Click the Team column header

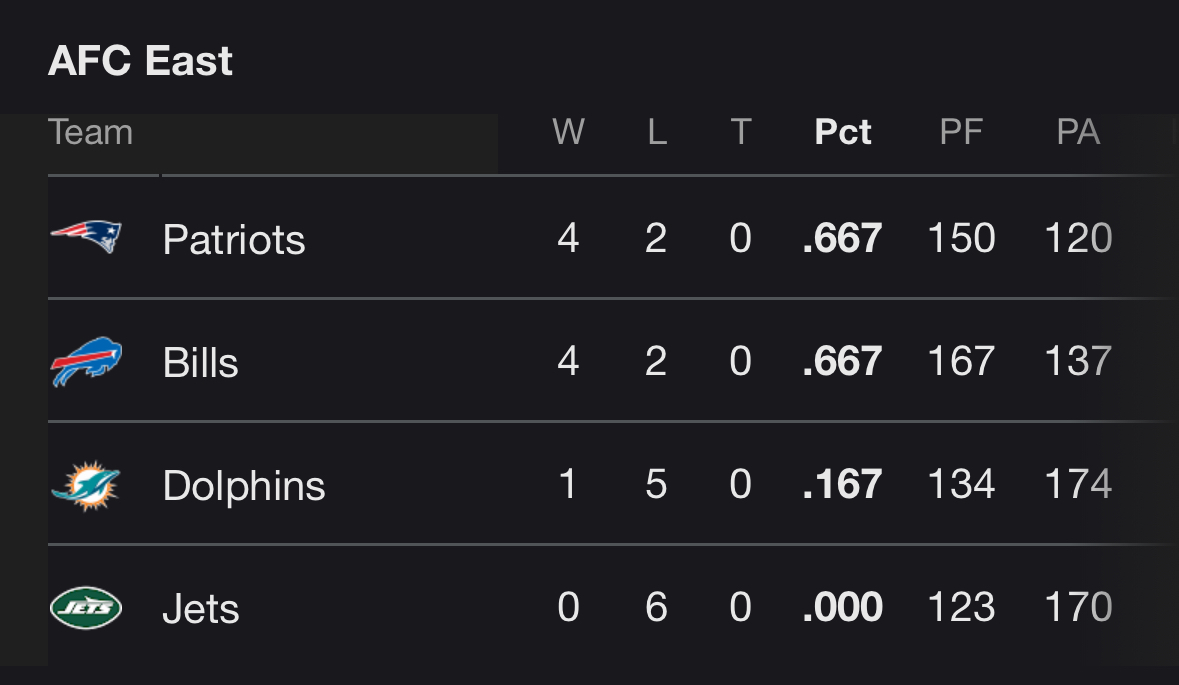click(90, 132)
